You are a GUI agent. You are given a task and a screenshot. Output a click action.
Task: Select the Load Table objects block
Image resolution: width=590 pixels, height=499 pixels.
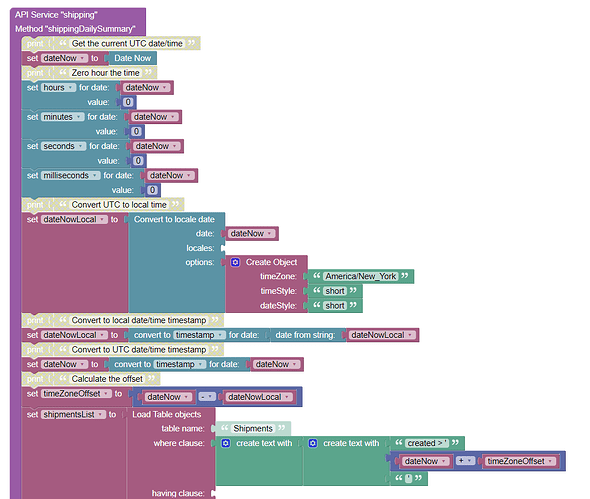point(167,415)
